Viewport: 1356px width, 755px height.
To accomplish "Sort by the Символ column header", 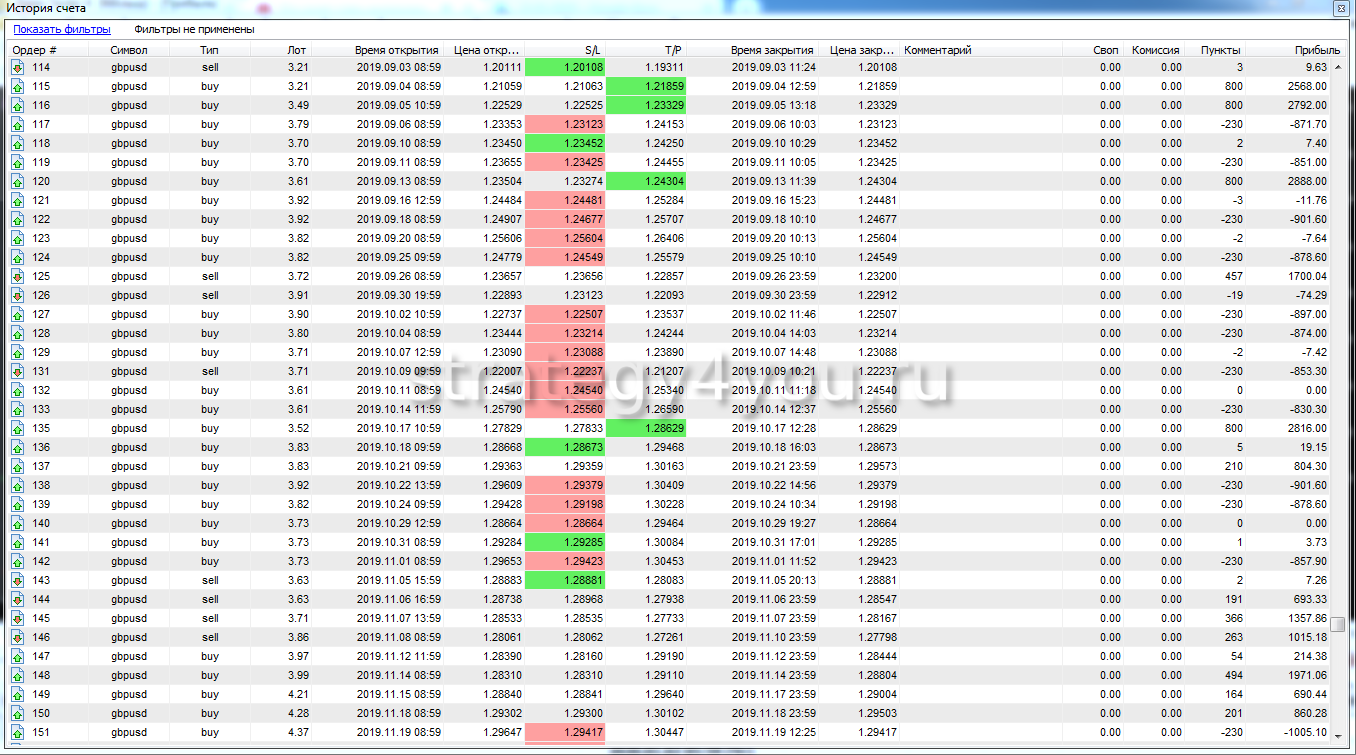I will tap(129, 50).
